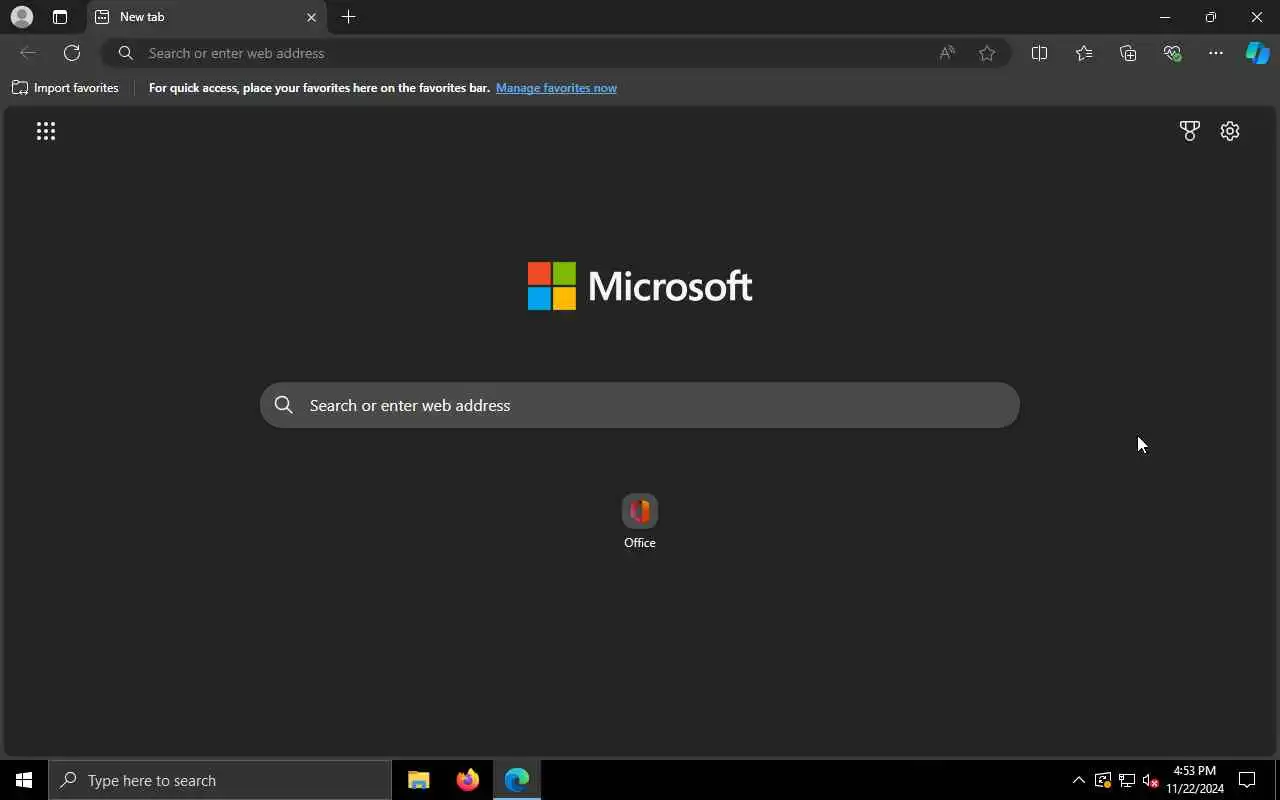Open a new tab with the plus button
Screen dimensions: 1280x800
tap(348, 17)
